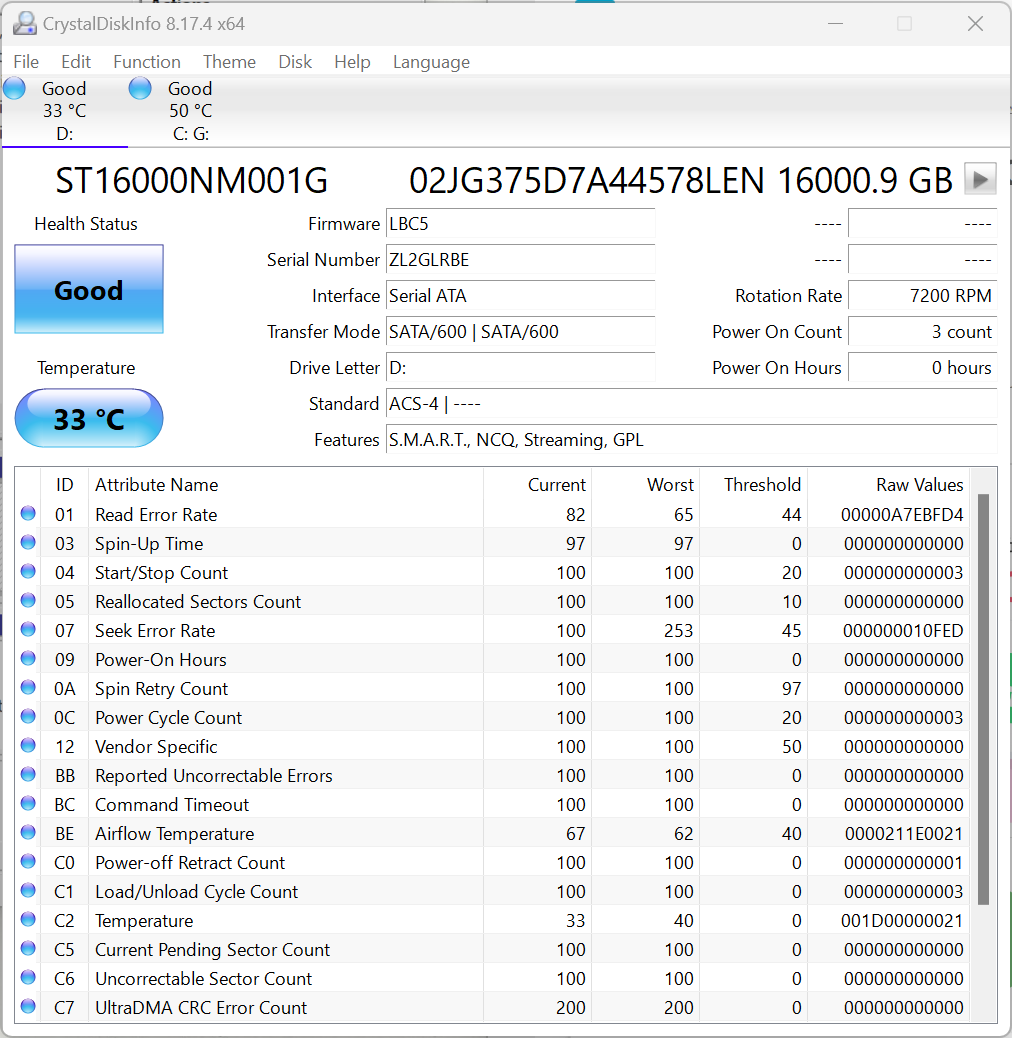Click status orb for Seek Error Rate
Screen dimensions: 1012x1038
(28, 630)
